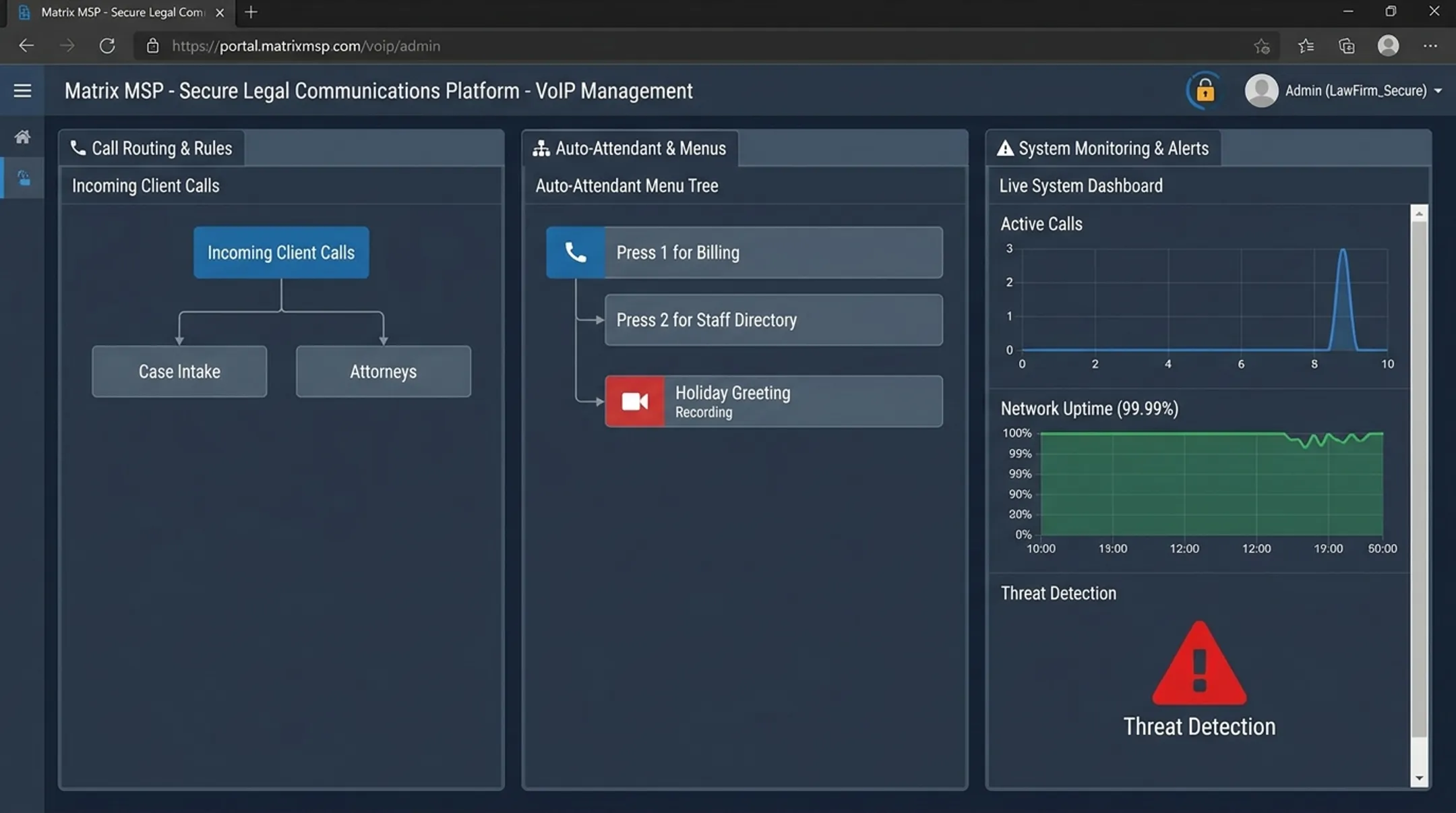Screen dimensions: 1456x813
Task: Switch to Auto-Attendant & Menus tab
Action: [630, 148]
